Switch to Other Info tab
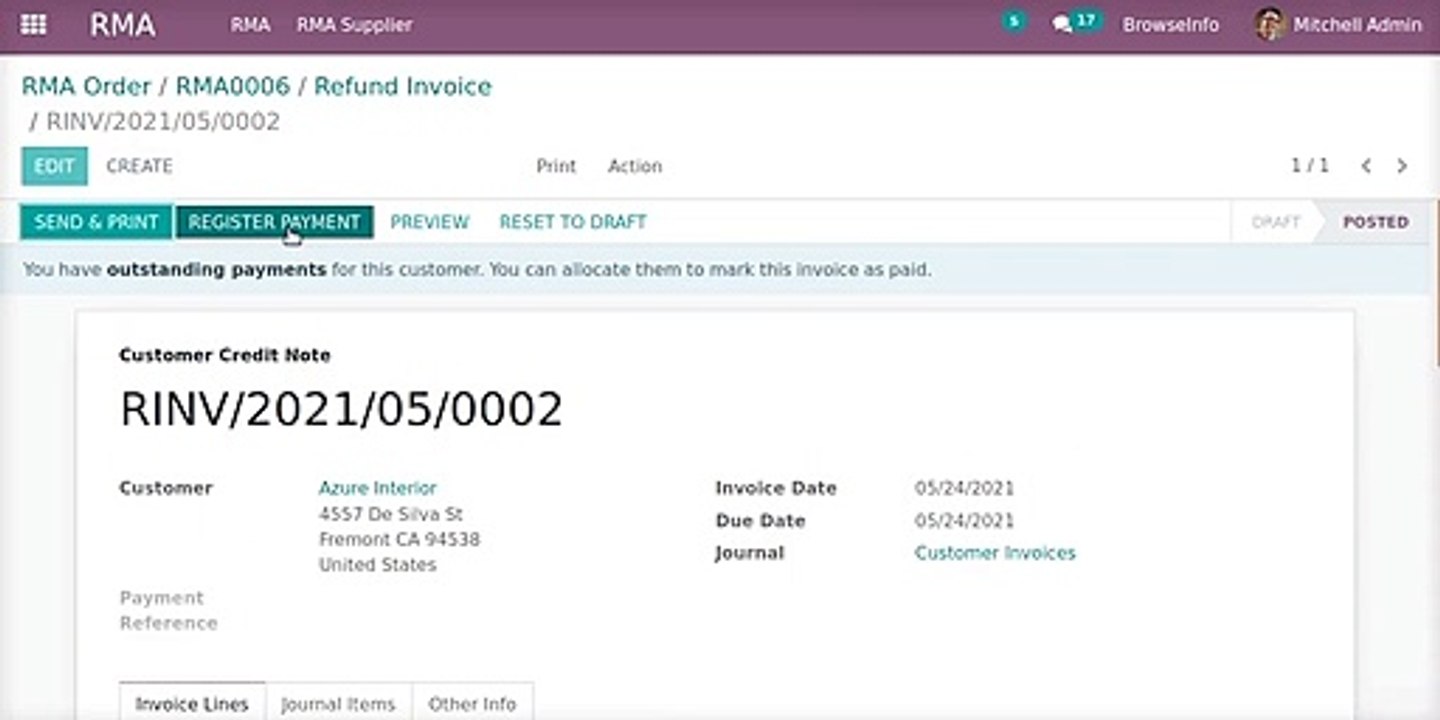This screenshot has height=720, width=1440. (x=472, y=703)
